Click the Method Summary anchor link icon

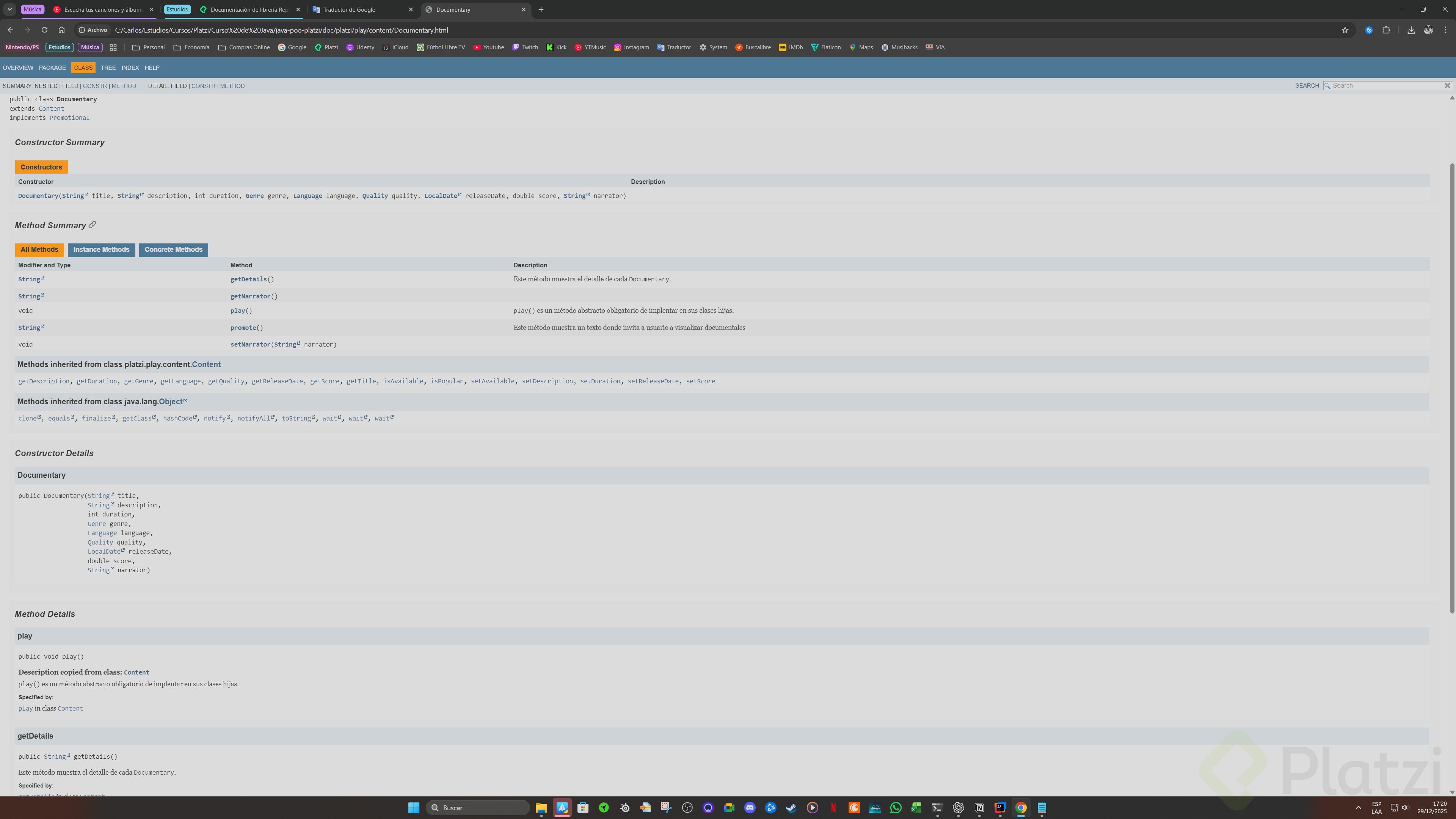point(92,225)
